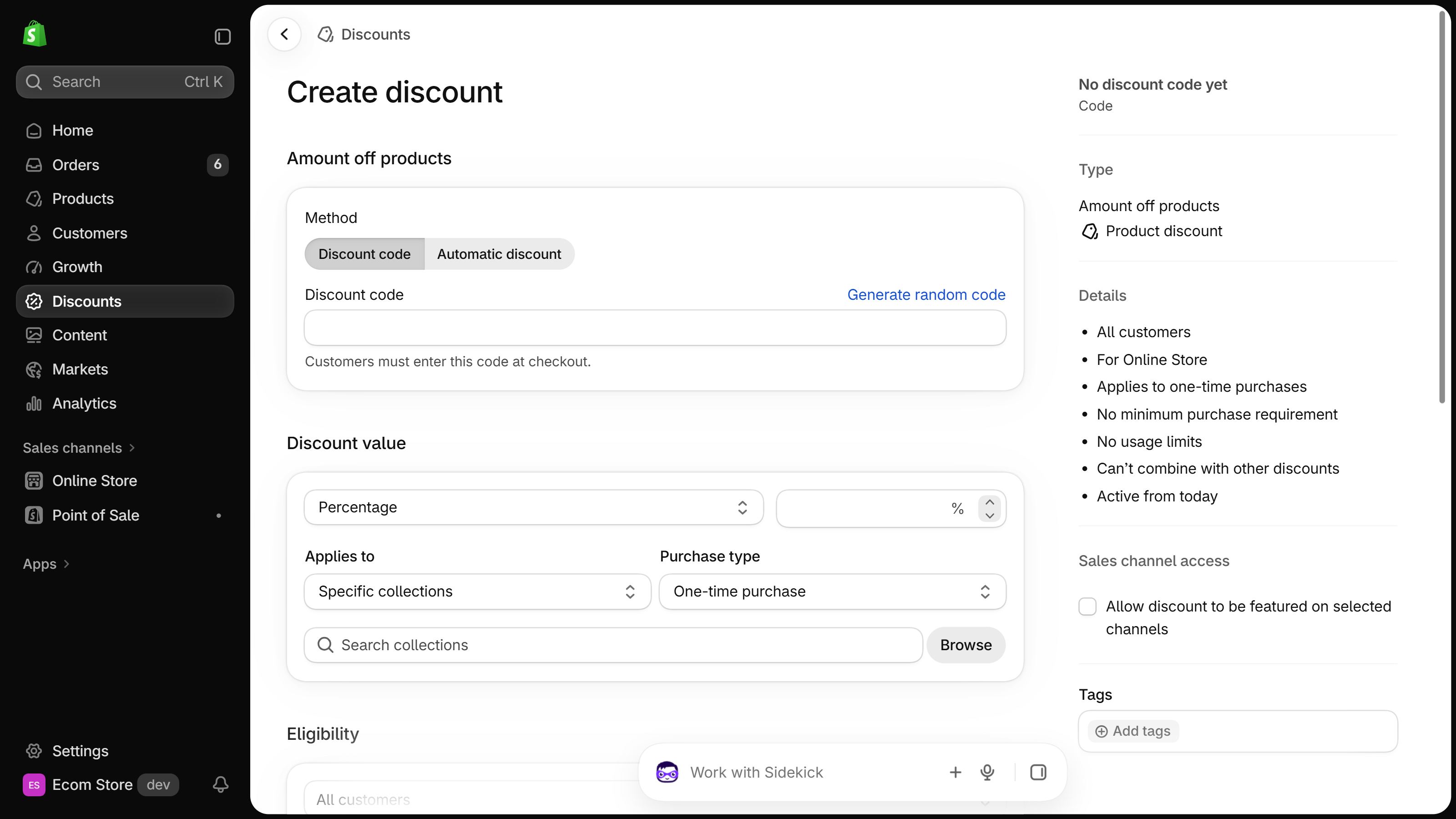This screenshot has height=819, width=1456.
Task: Check Allow discount to be featured checkbox
Action: [1087, 607]
